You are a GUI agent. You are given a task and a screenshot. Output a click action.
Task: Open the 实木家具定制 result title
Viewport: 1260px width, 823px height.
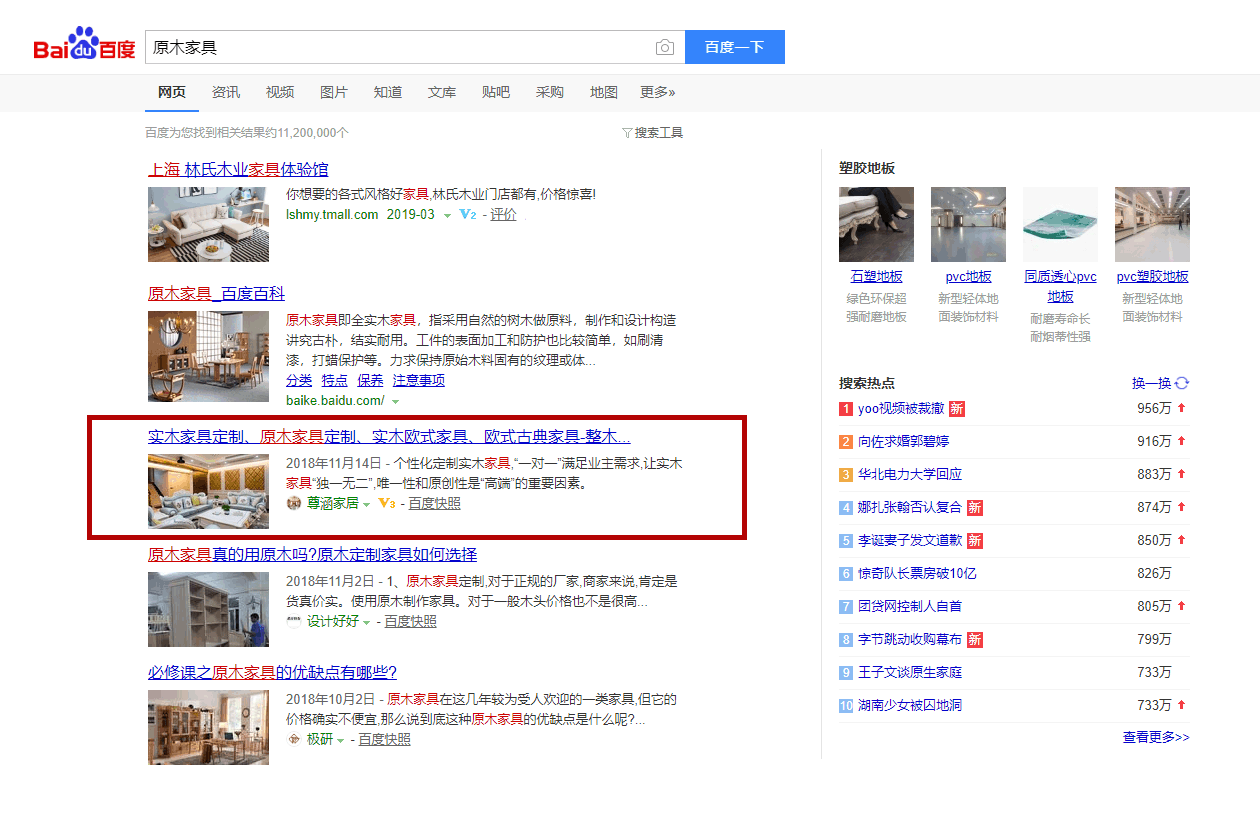[x=389, y=436]
